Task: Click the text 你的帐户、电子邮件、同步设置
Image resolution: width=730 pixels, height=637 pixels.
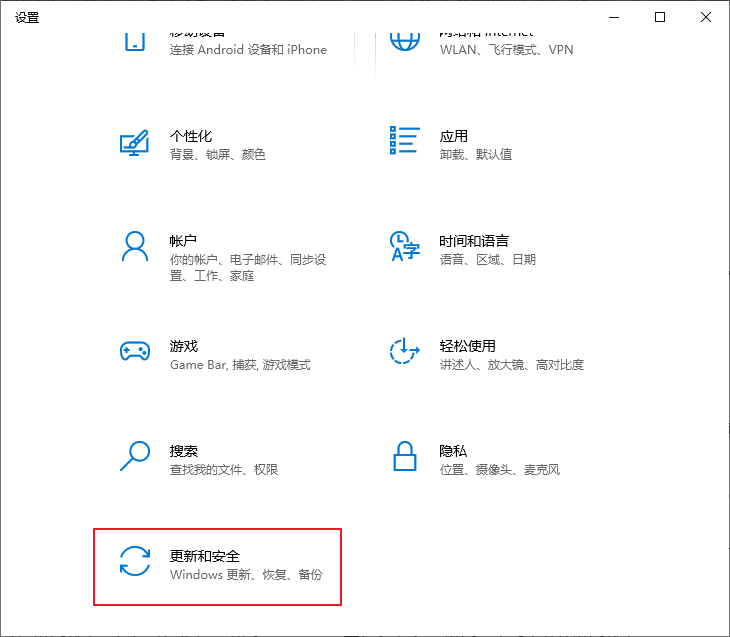Action: point(248,268)
